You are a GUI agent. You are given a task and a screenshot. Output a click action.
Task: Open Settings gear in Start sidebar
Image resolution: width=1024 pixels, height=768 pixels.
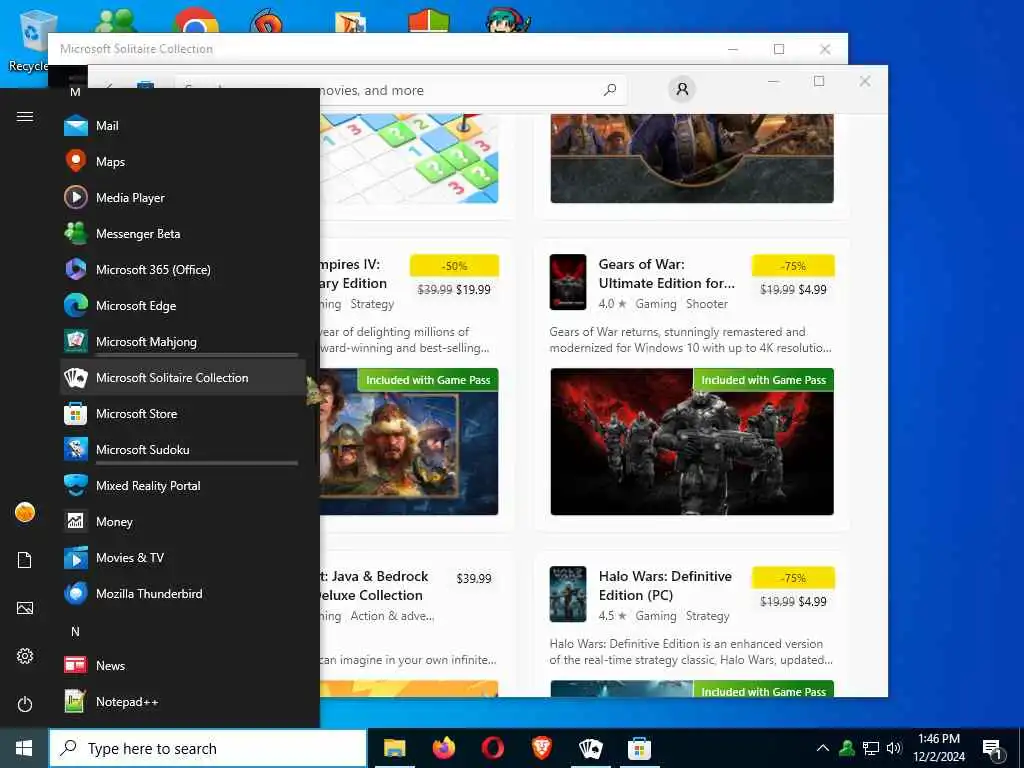25,656
